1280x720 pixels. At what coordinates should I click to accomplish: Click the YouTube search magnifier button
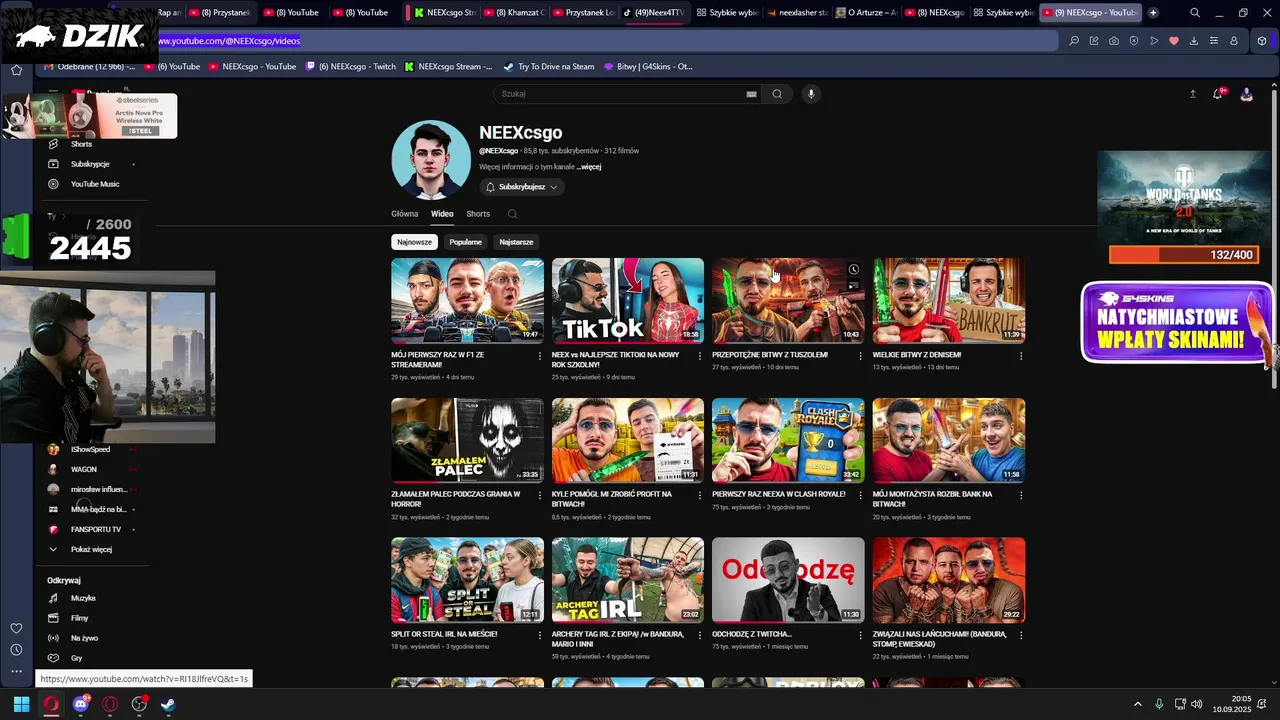click(x=777, y=94)
